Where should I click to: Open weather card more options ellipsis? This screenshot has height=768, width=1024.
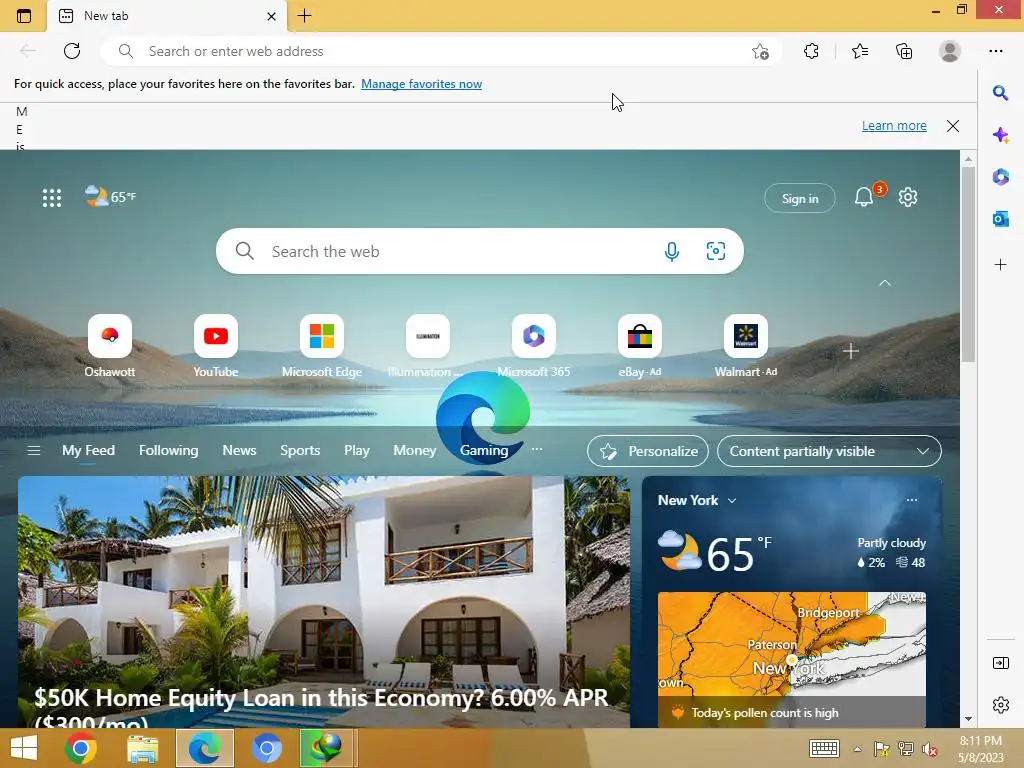[x=912, y=500]
